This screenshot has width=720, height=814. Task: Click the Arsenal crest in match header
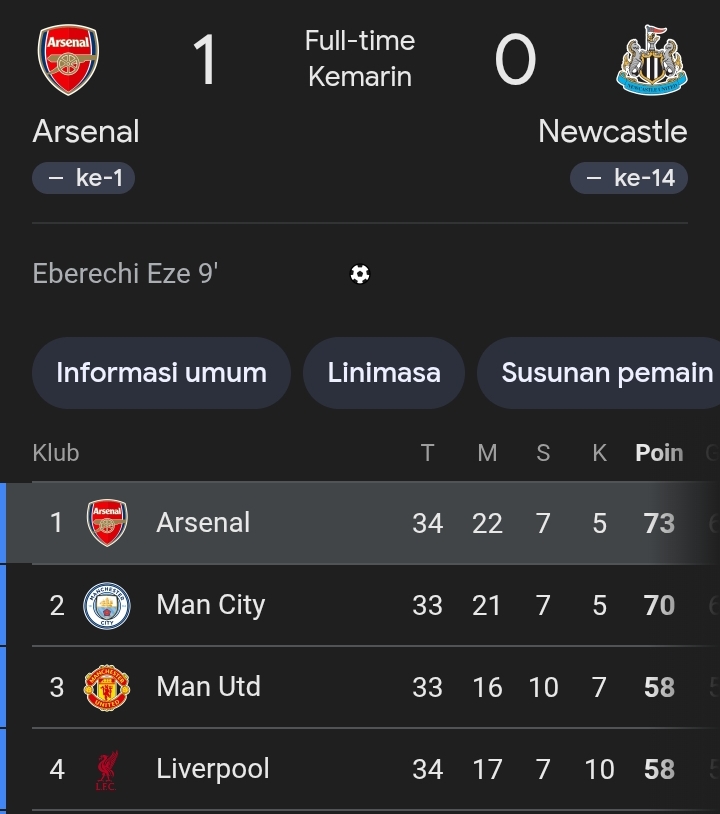(x=68, y=61)
